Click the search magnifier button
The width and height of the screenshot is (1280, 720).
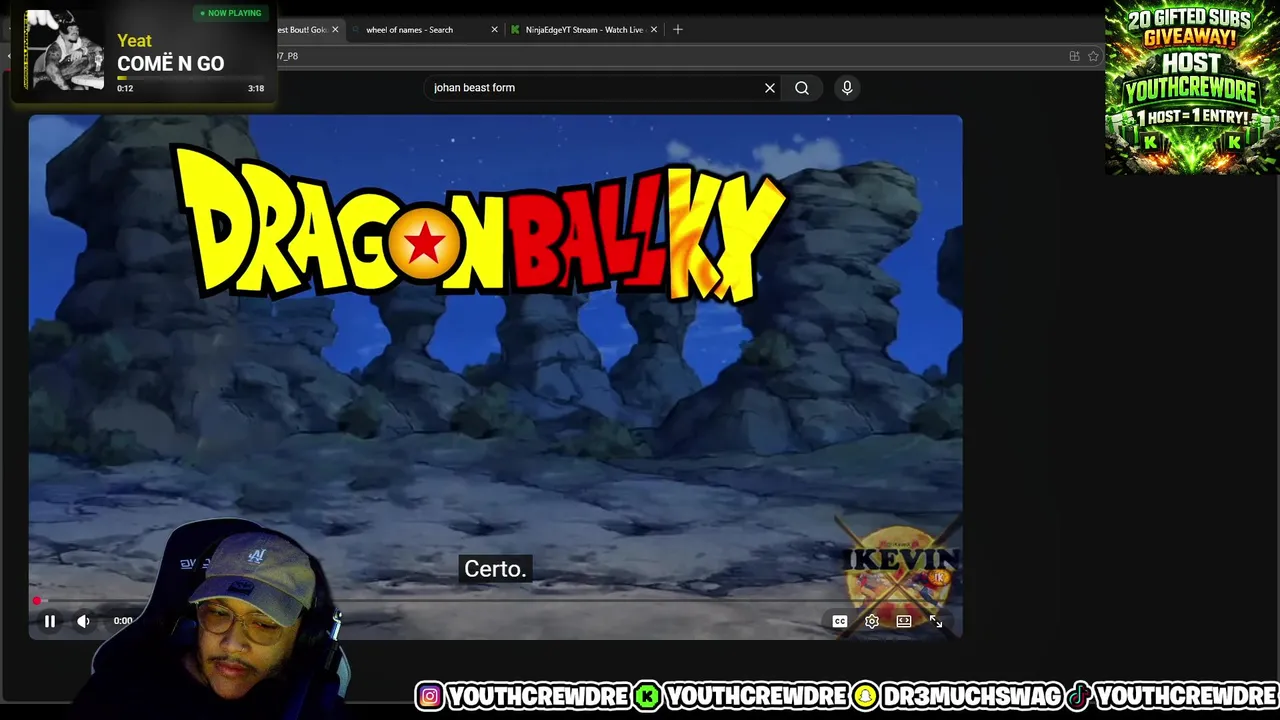point(802,88)
